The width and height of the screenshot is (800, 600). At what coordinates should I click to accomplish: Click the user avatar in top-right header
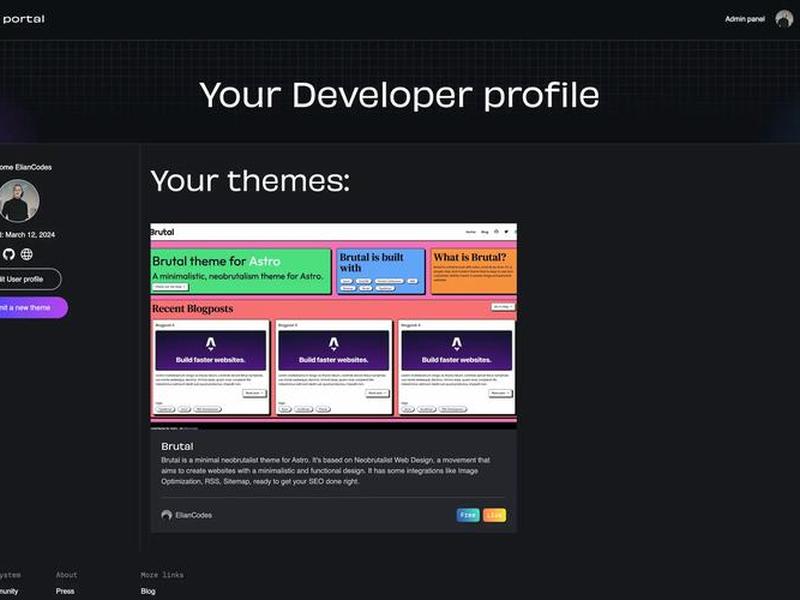[x=784, y=19]
